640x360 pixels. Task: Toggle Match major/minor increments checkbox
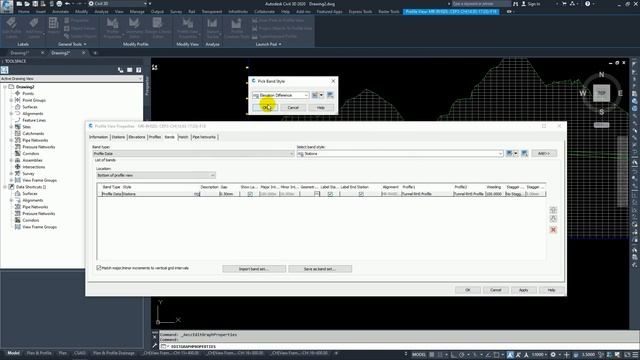coord(99,268)
